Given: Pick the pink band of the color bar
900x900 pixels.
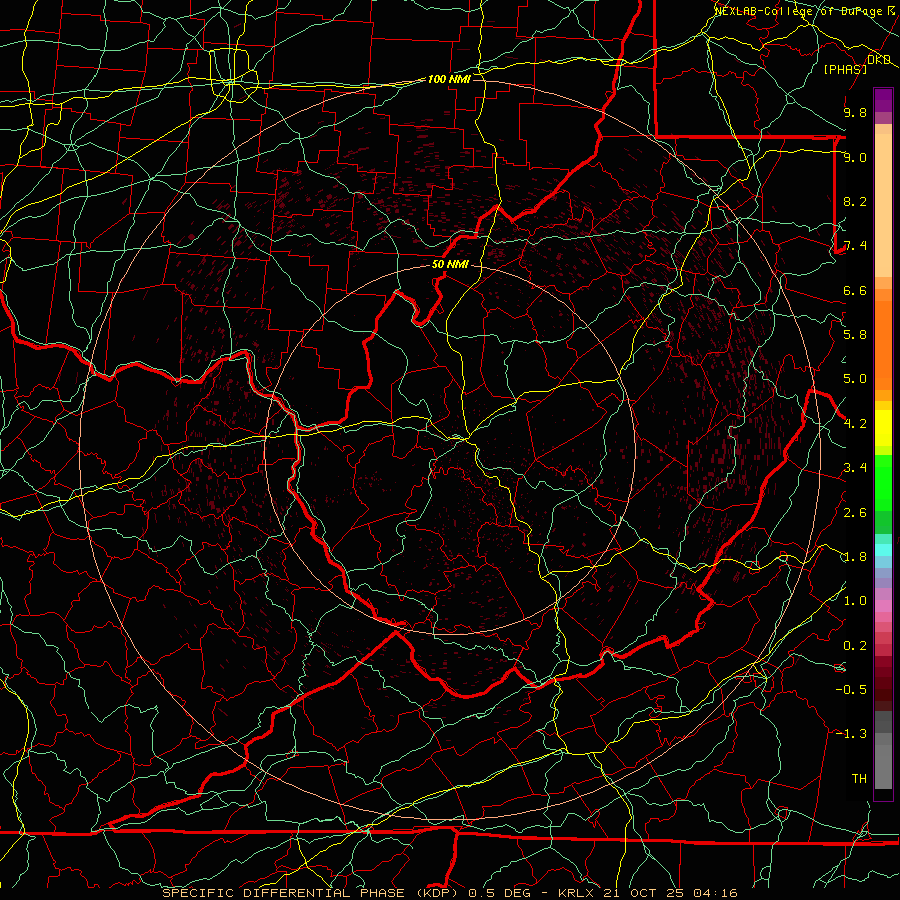Looking at the screenshot, I should pos(883,606).
